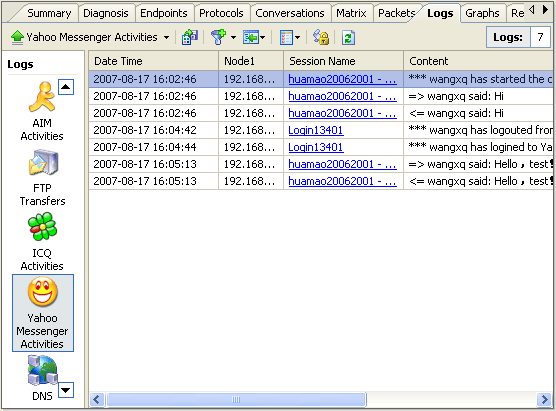Screen dimensions: 556x411
Task: Click the green up-arrow icon in toolbar
Action: [17, 37]
